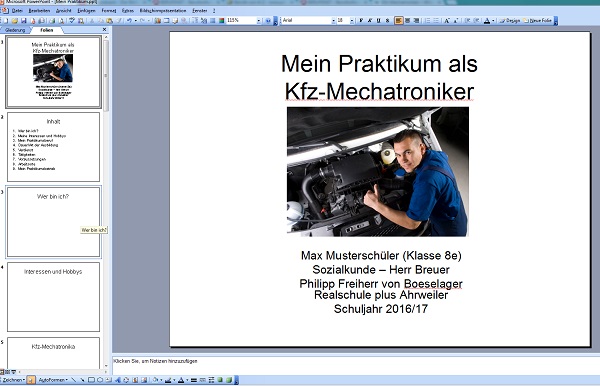Select the Rectangle shape tool
The height and width of the screenshot is (386, 600).
coord(91,380)
